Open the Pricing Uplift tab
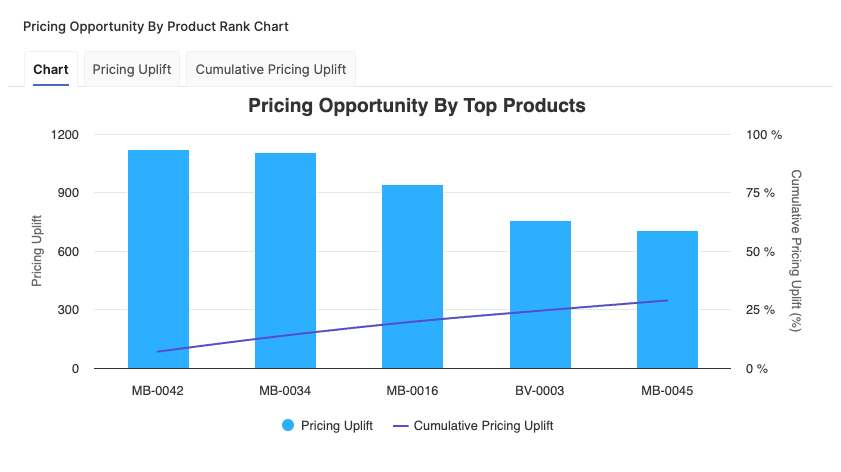Screen dimensions: 841x472 point(132,70)
